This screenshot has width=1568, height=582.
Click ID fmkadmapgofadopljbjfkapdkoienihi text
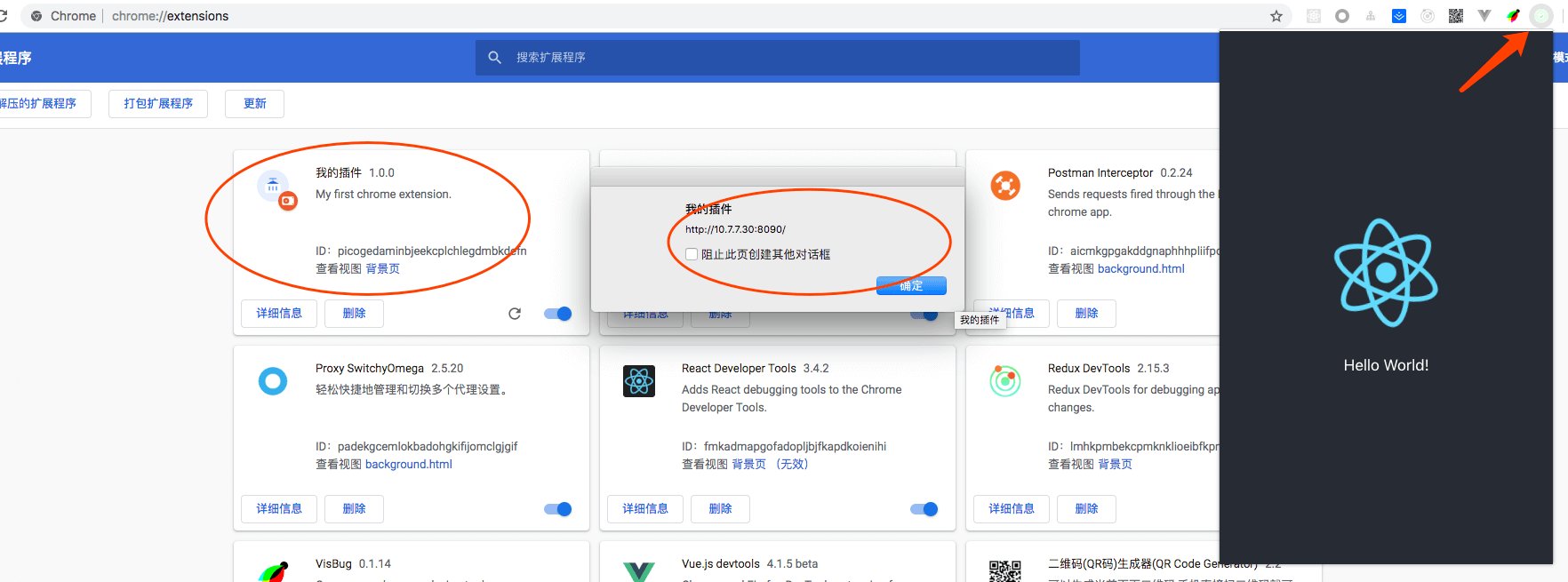coord(795,446)
